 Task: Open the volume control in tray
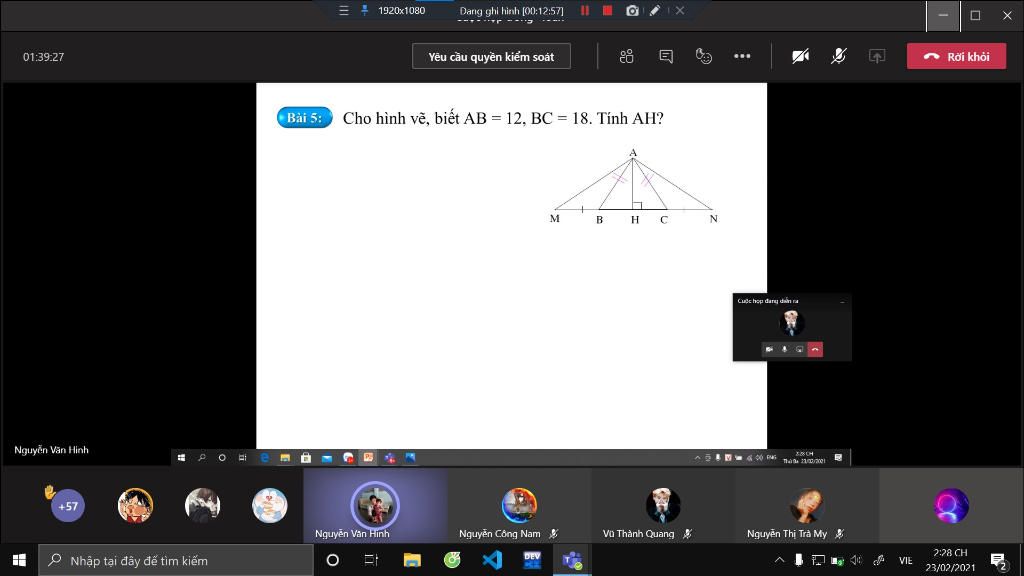point(856,560)
